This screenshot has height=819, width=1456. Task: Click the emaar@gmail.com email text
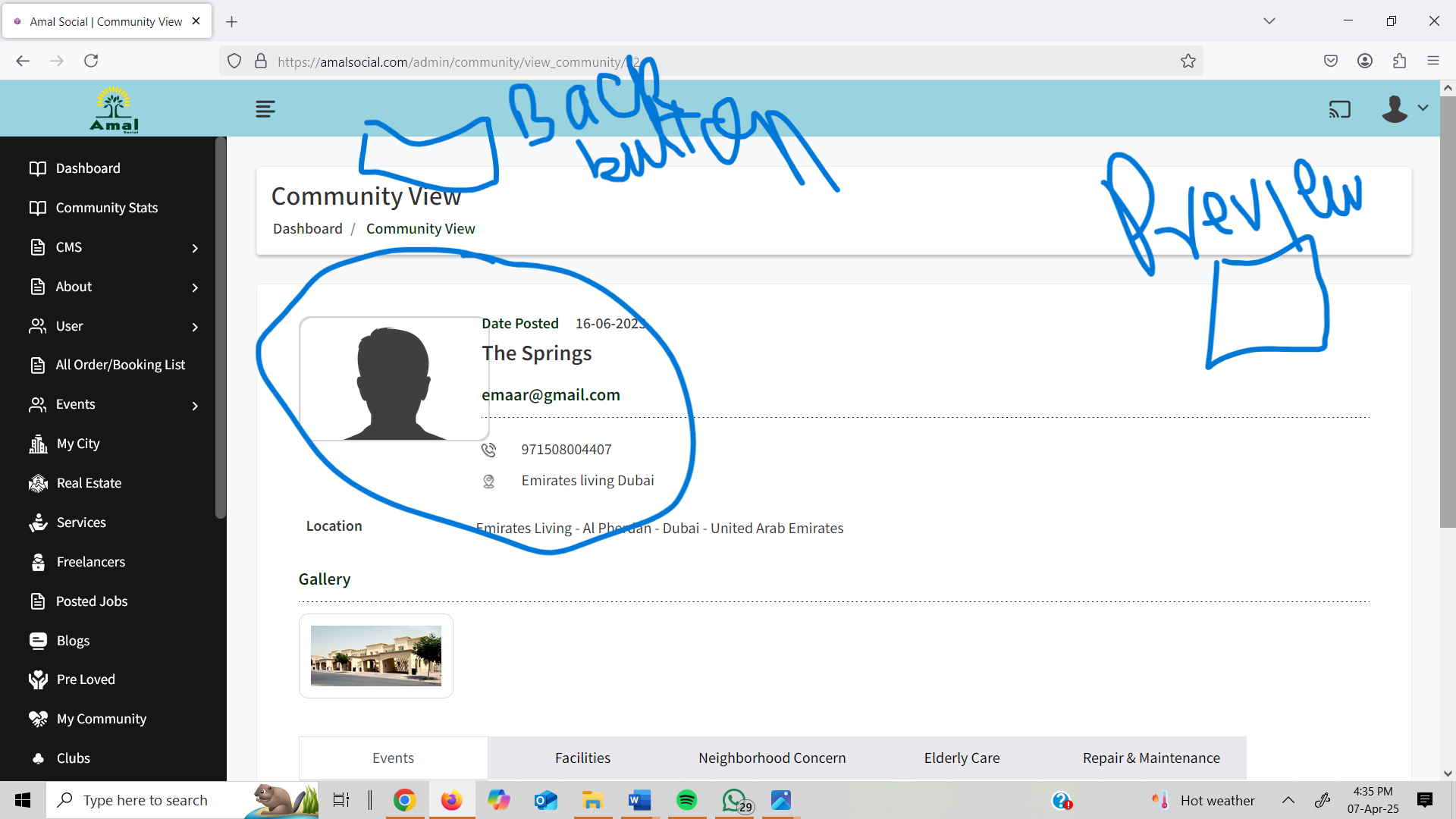tap(551, 395)
